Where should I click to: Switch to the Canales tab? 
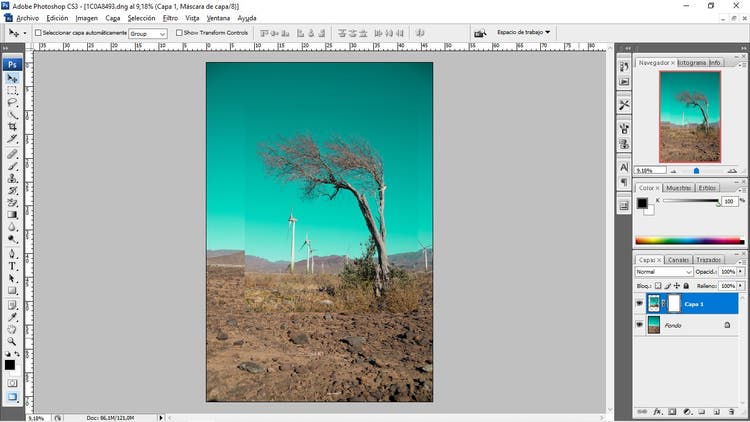pos(678,260)
